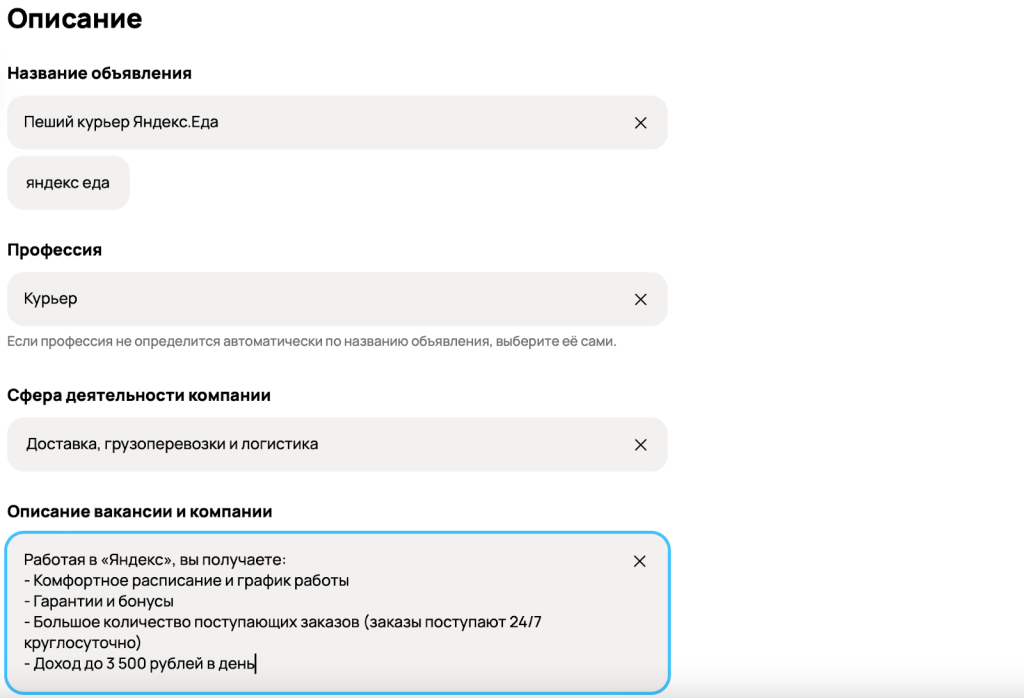This screenshot has width=1024, height=698.
Task: Clear the 'Название объявления' field with X
Action: [x=641, y=123]
